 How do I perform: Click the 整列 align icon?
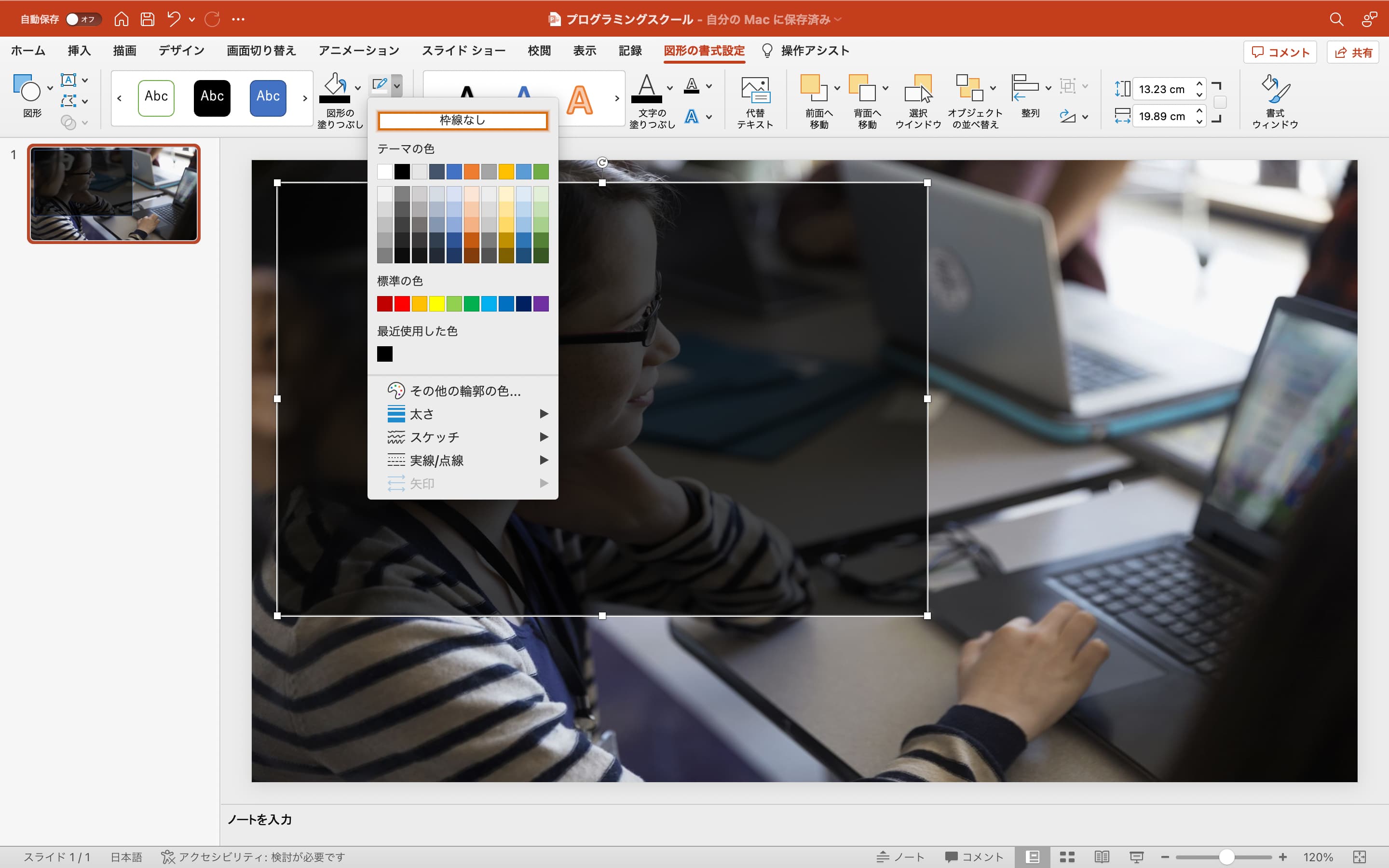1025,87
